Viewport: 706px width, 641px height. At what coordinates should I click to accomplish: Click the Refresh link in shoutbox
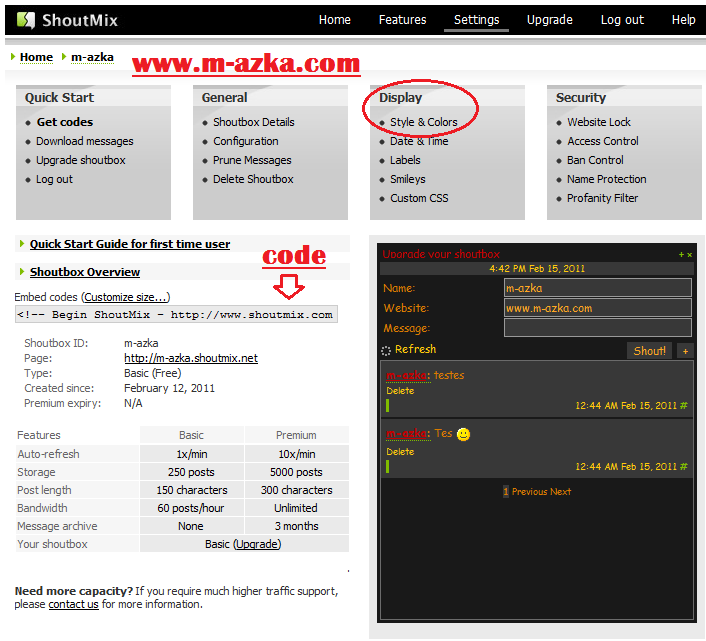click(415, 349)
